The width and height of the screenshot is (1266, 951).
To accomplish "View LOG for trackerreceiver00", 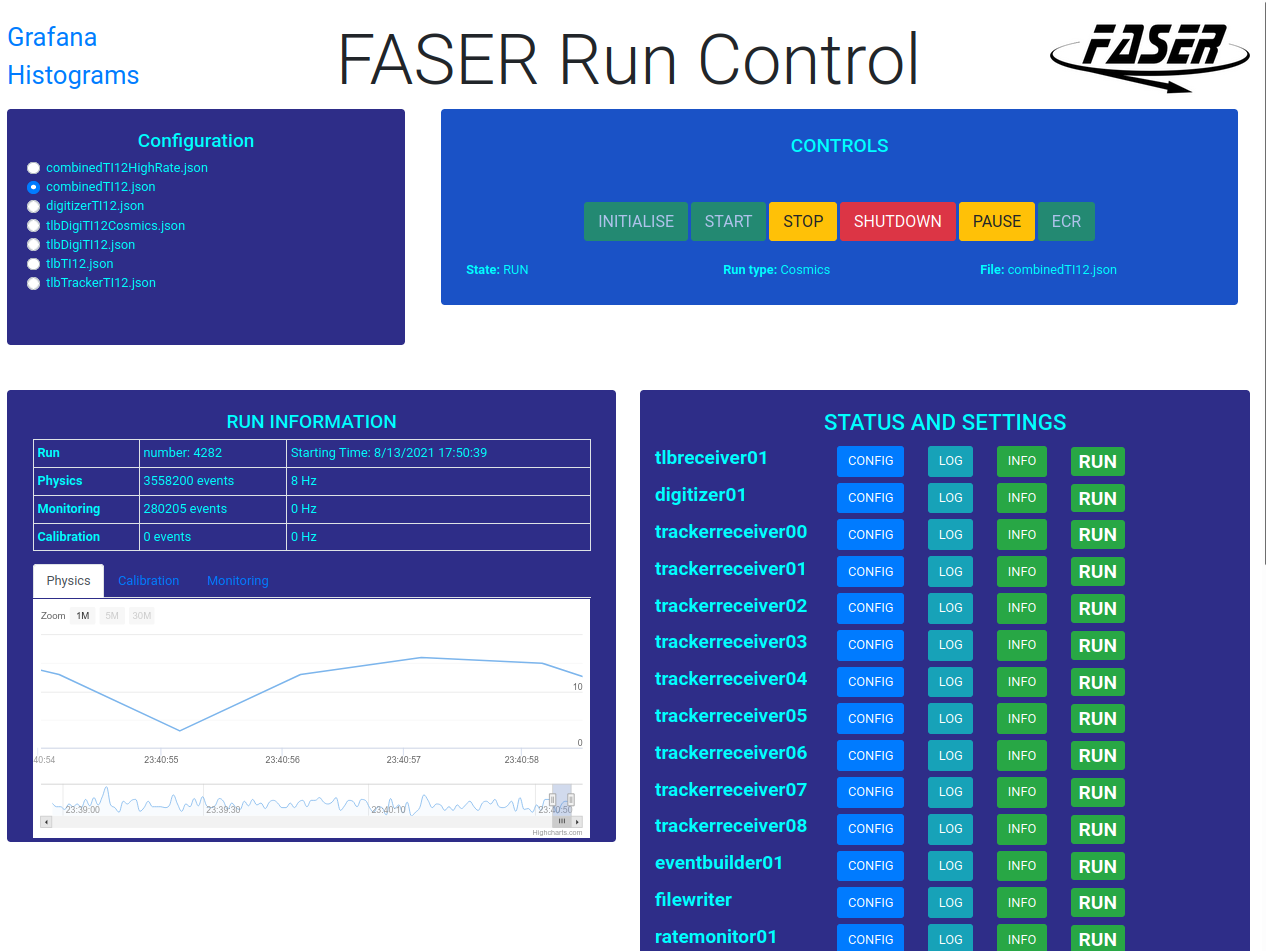I will tap(950, 535).
